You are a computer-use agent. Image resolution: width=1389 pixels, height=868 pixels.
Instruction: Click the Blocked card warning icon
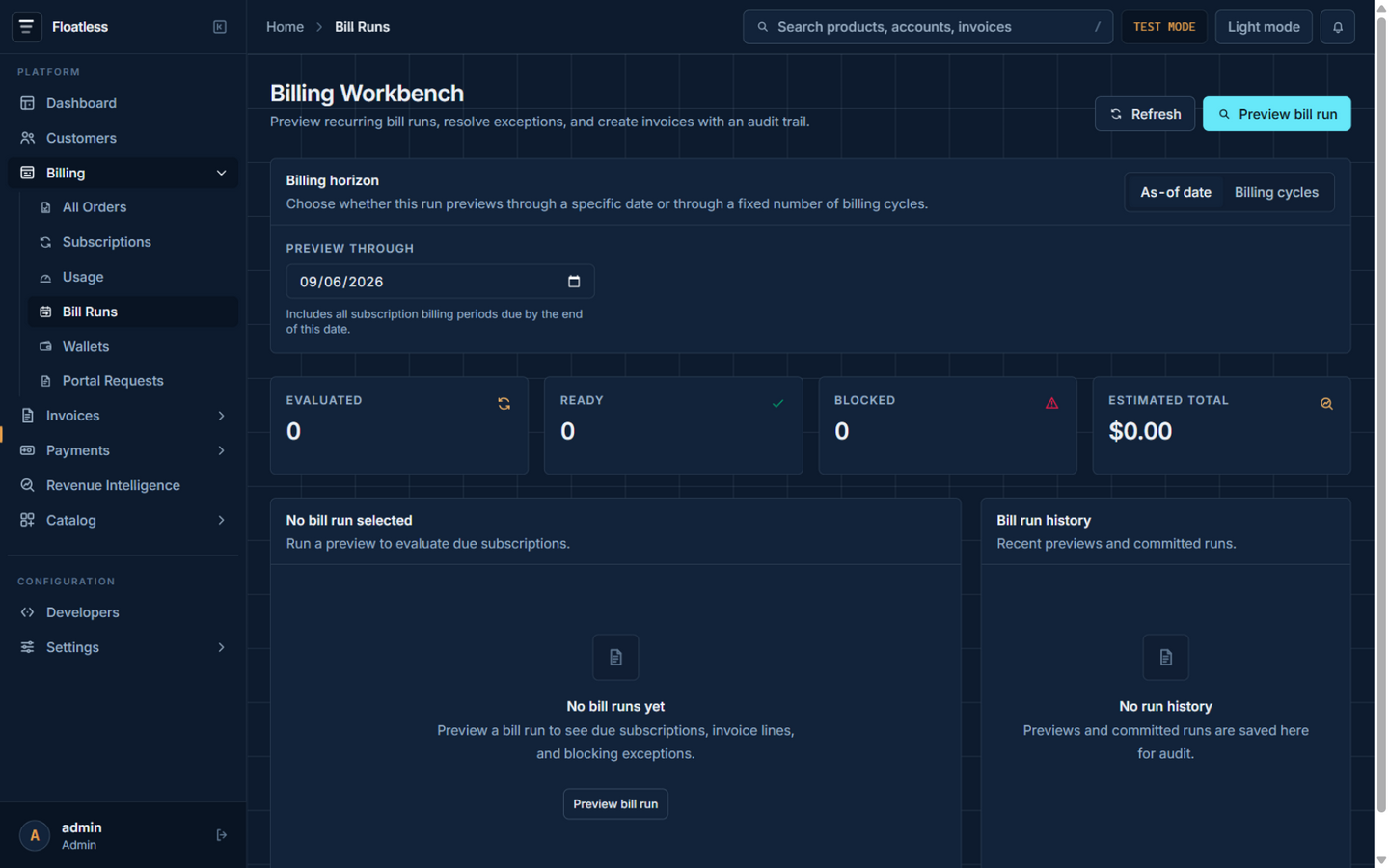coord(1051,404)
